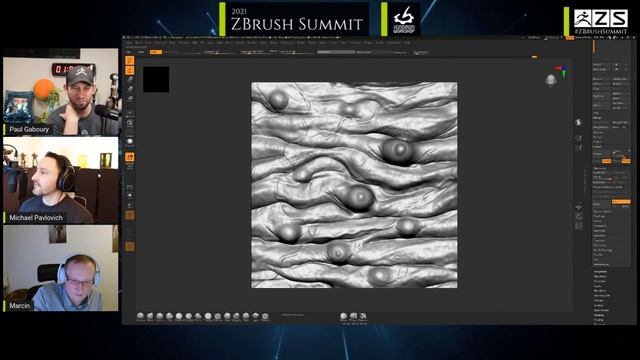Select the white sphere material swatch
This screenshot has width=640, height=360.
(x=130, y=141)
